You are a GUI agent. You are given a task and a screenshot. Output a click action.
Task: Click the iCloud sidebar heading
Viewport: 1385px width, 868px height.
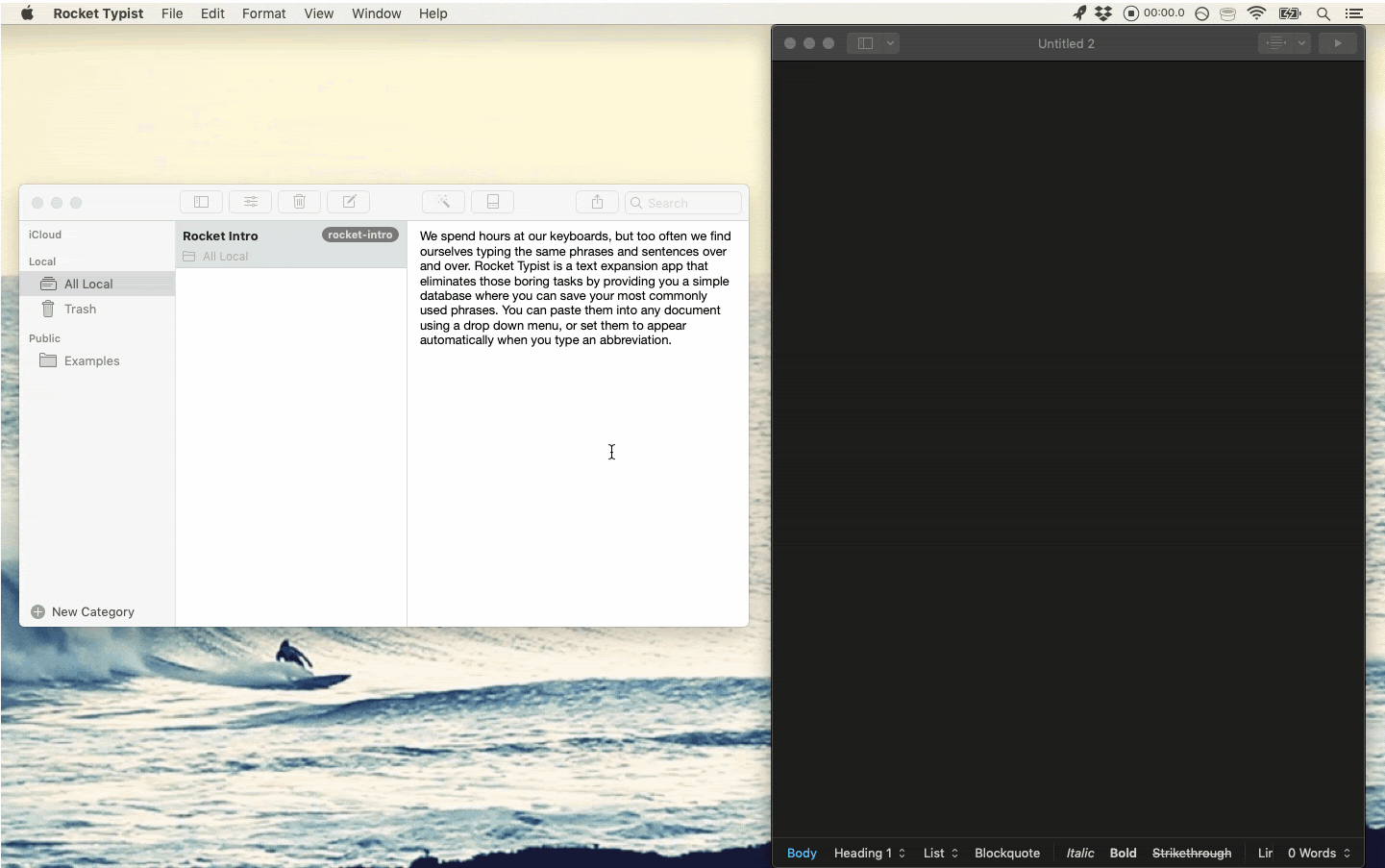[45, 235]
